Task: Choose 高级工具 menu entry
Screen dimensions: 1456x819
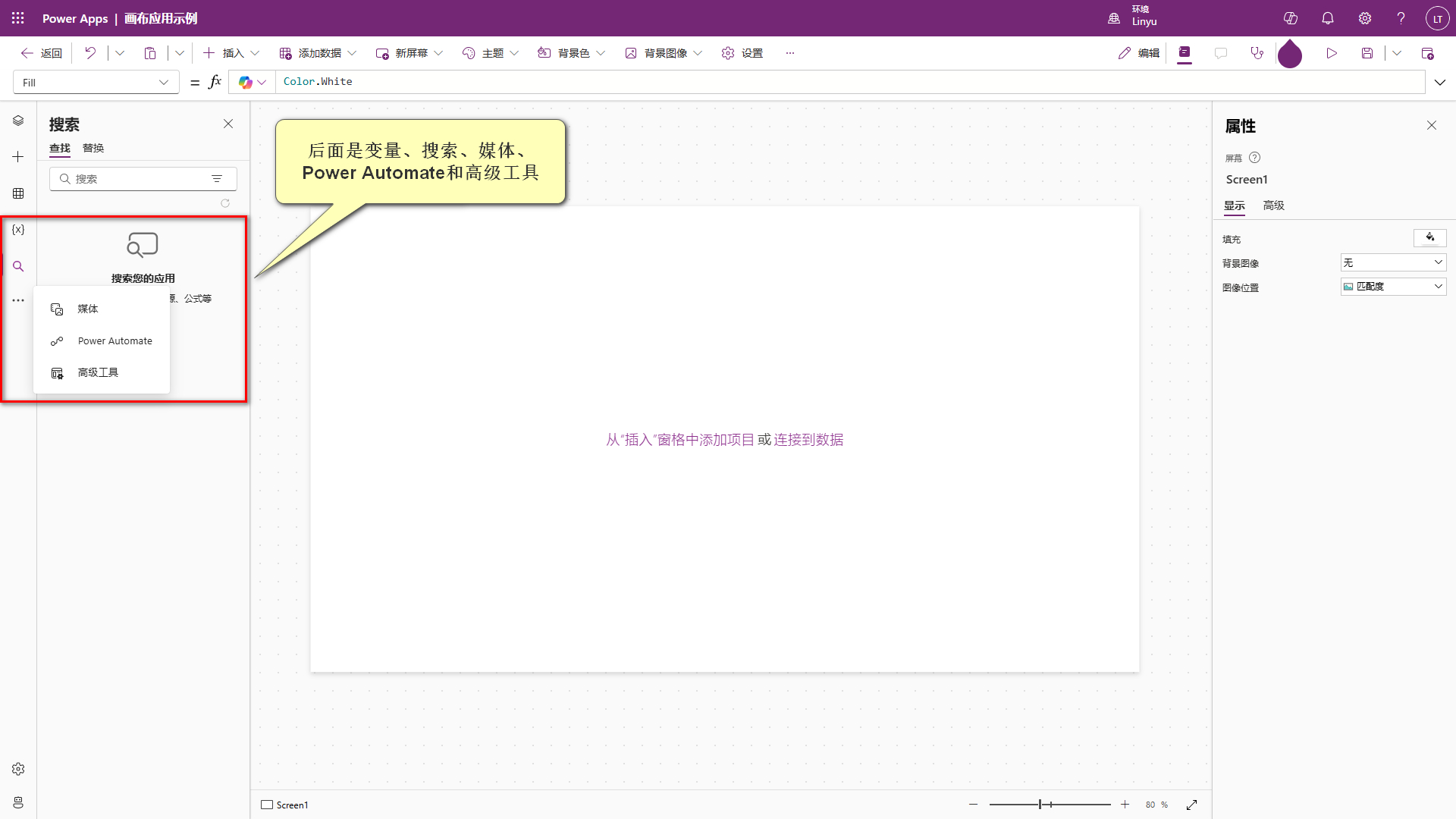Action: coord(98,373)
